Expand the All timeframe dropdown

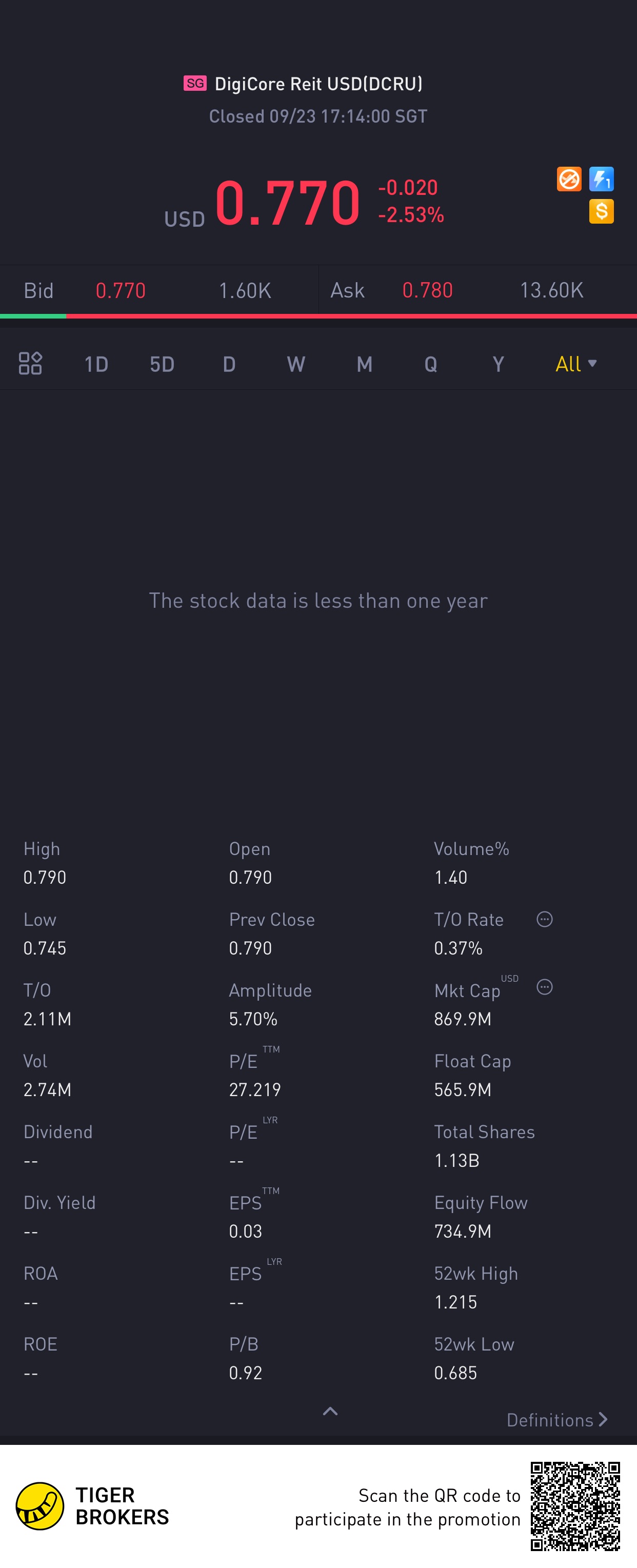tap(575, 364)
